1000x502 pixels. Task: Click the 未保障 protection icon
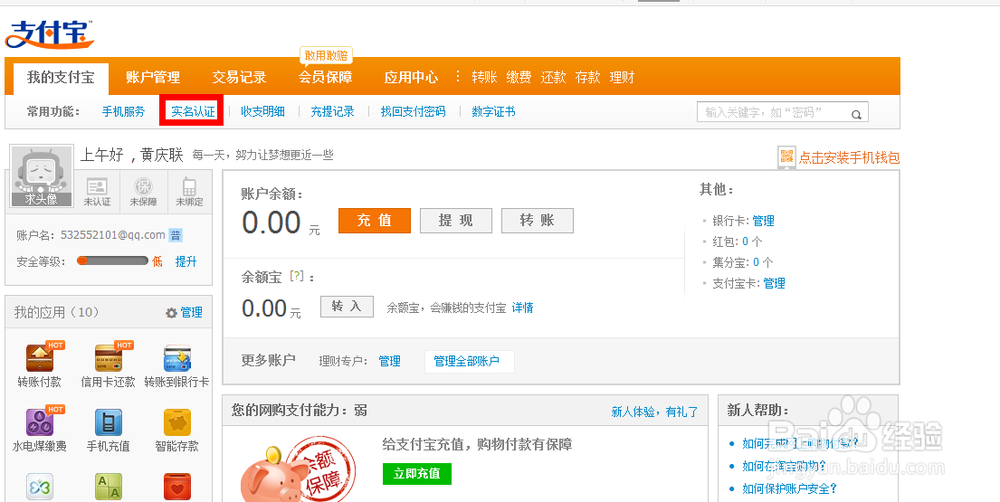pos(143,186)
